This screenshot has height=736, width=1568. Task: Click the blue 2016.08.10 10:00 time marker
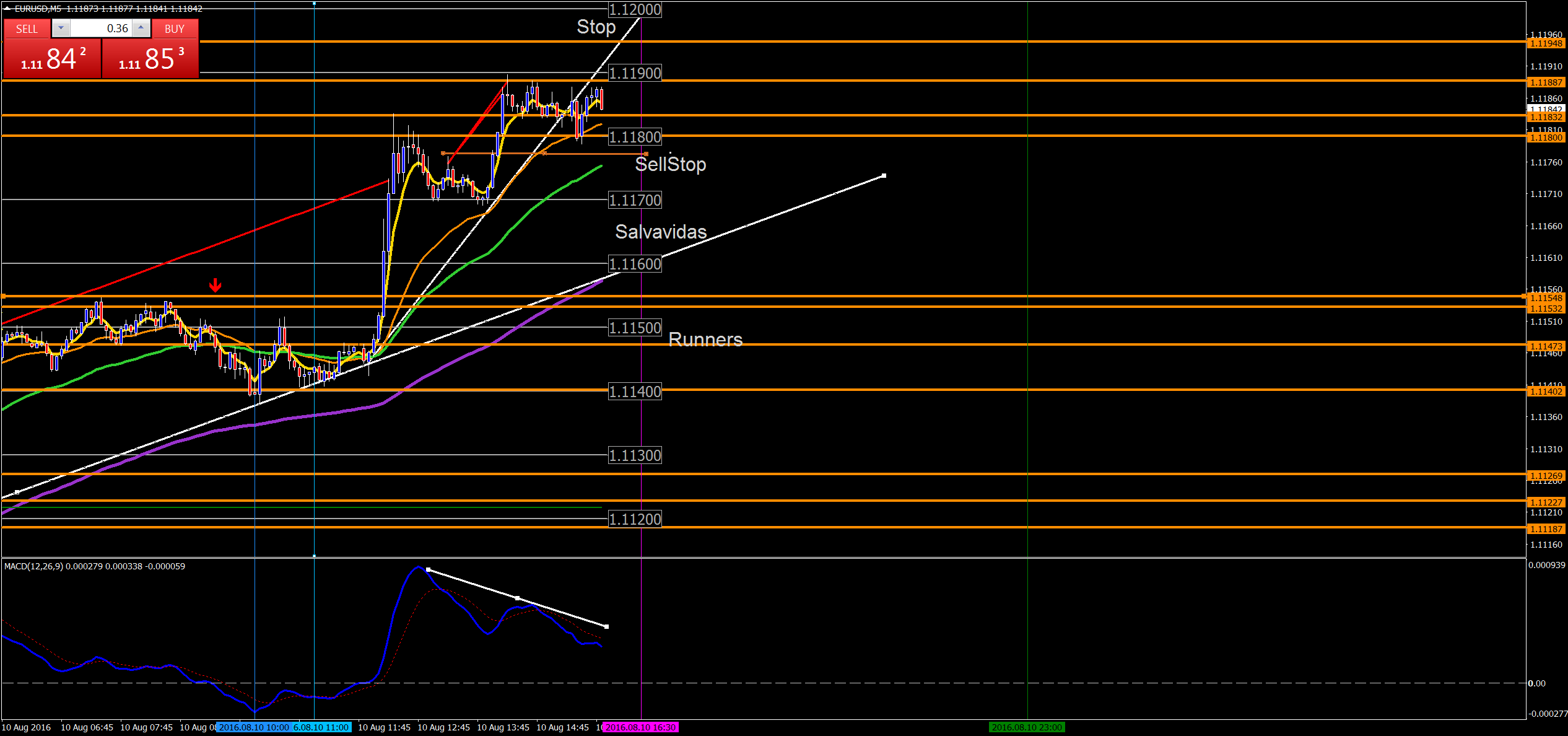coord(253,727)
